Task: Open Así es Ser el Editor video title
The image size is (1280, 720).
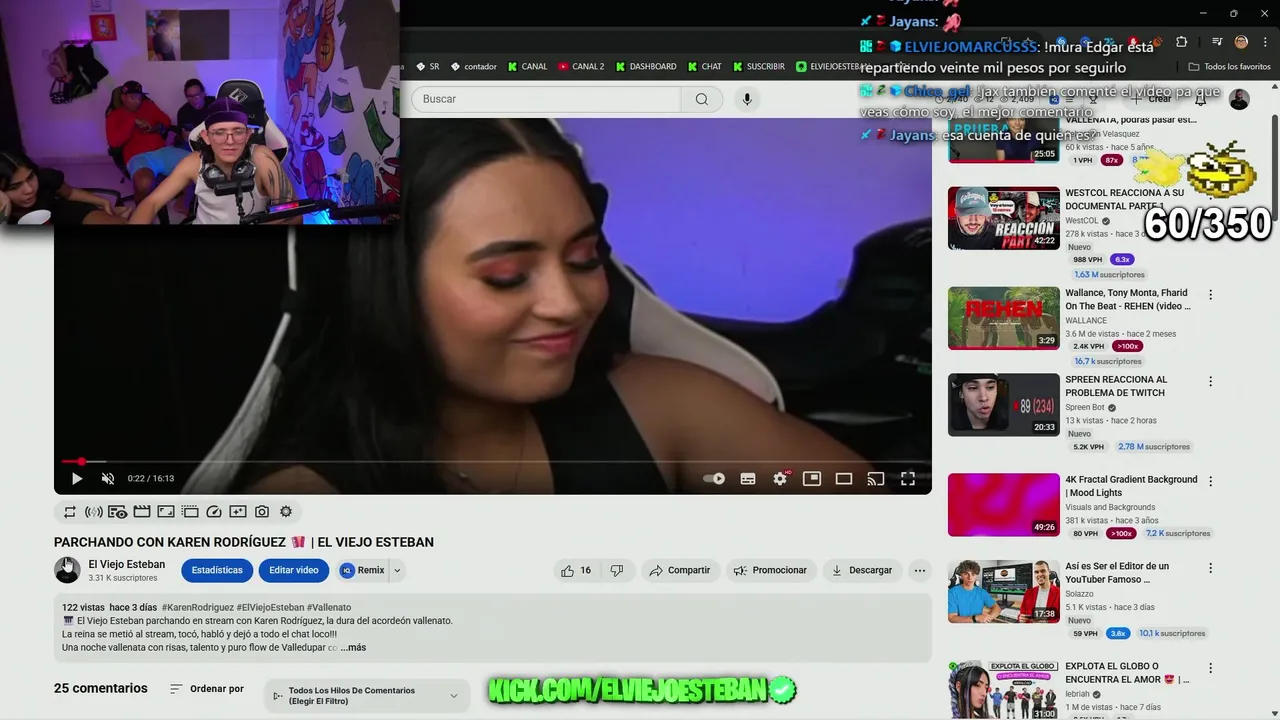Action: click(x=1117, y=573)
